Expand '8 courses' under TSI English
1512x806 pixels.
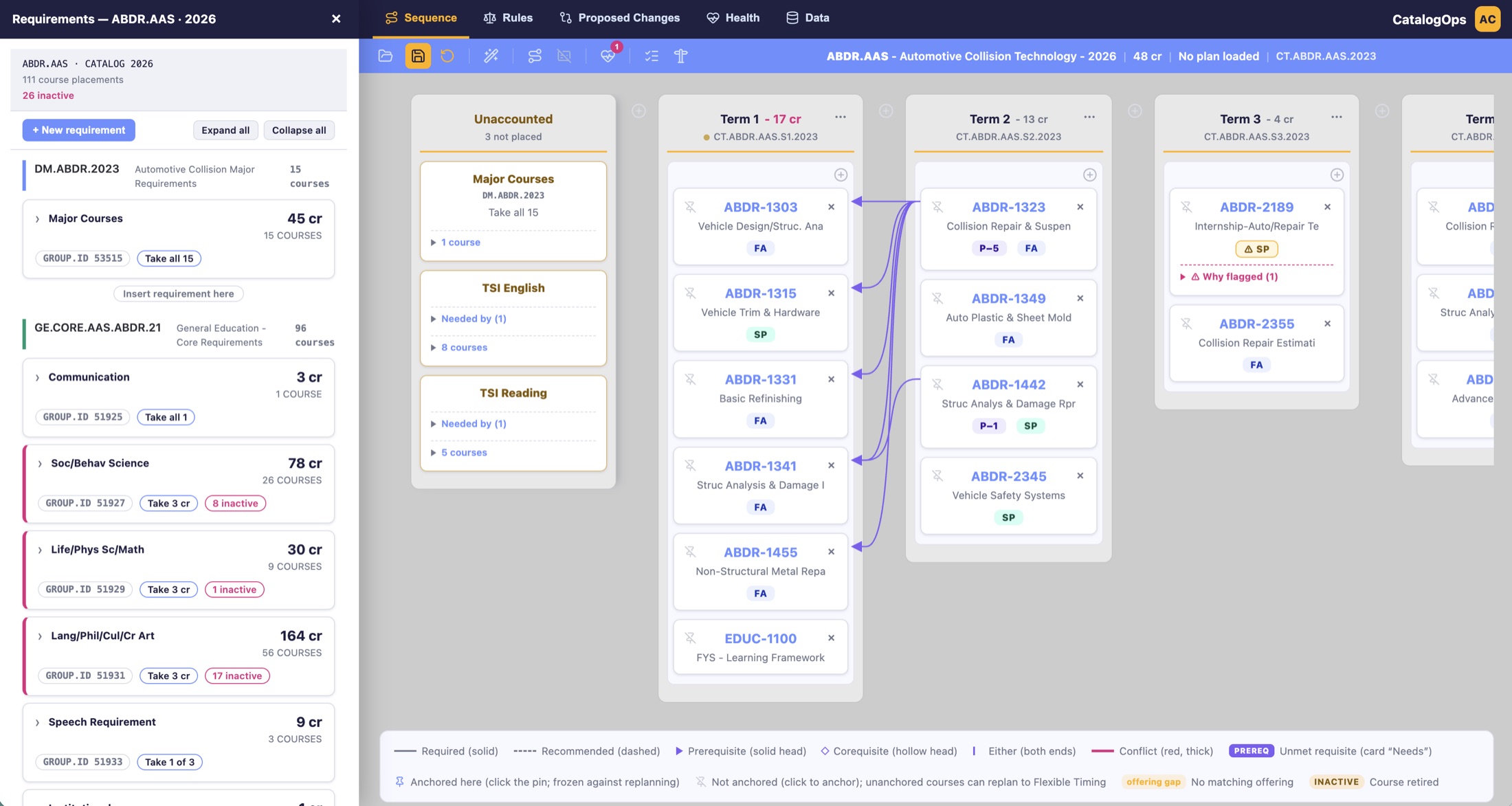click(458, 347)
